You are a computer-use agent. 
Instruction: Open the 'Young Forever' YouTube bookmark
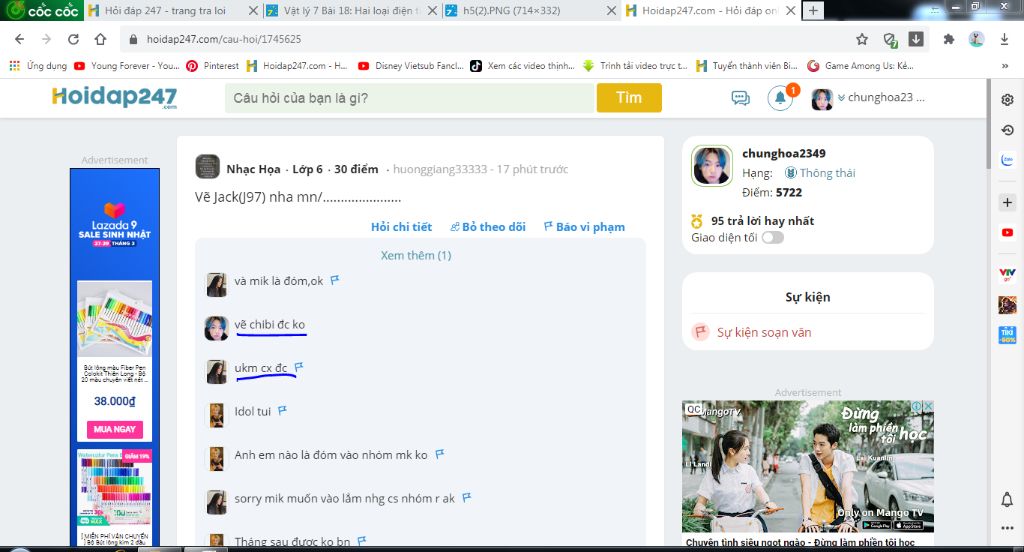click(x=127, y=66)
